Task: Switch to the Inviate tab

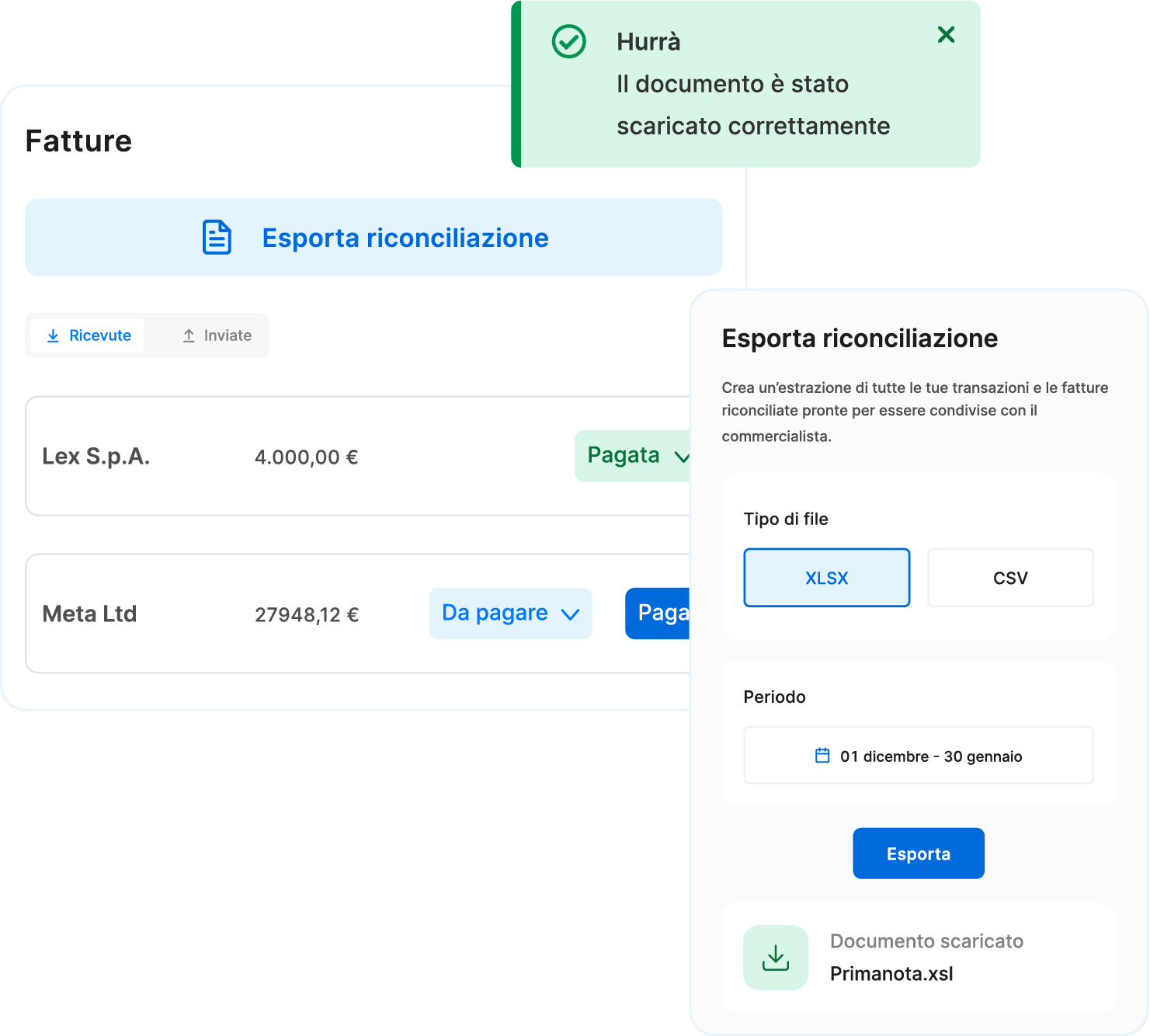Action: (217, 335)
